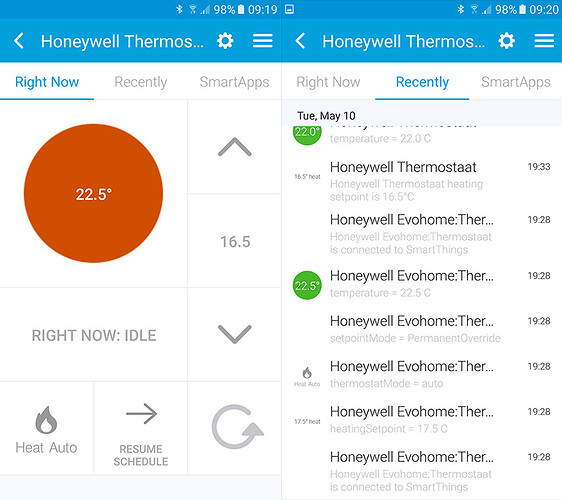The height and width of the screenshot is (500, 562).
Task: Tap green 22.5° icon in activity list
Action: tap(307, 285)
